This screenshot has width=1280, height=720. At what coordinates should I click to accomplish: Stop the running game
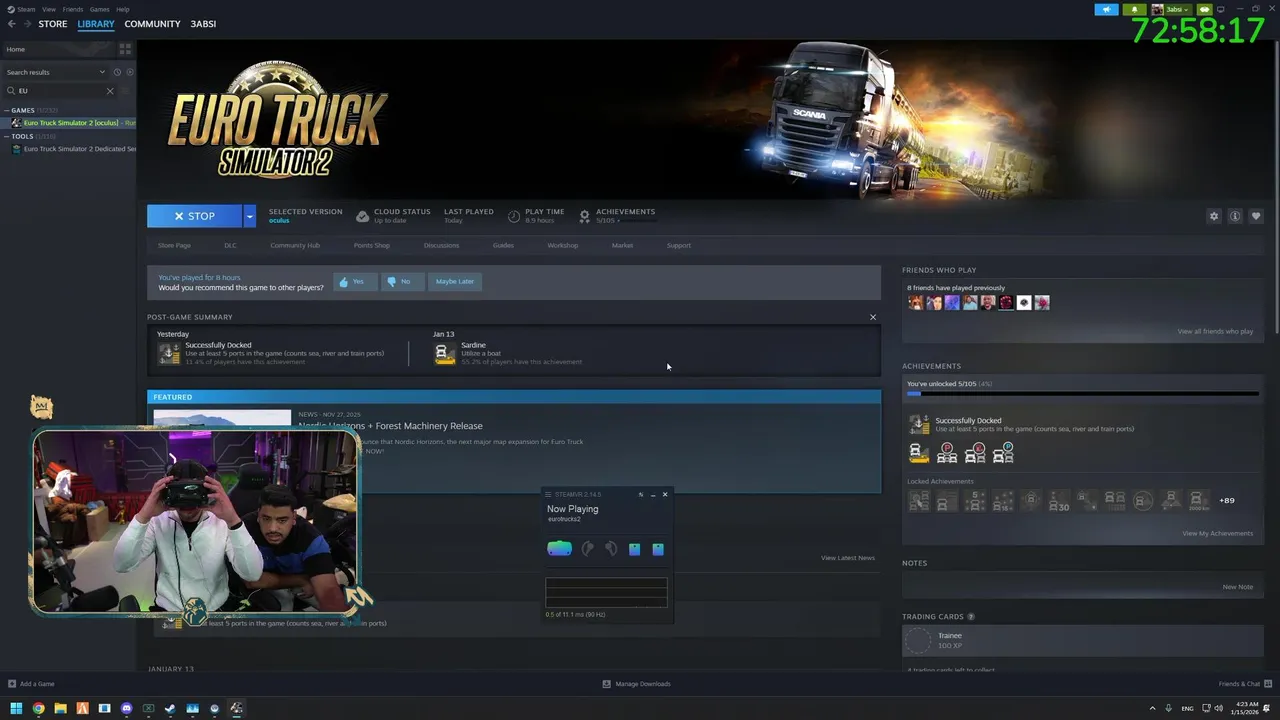[x=194, y=216]
